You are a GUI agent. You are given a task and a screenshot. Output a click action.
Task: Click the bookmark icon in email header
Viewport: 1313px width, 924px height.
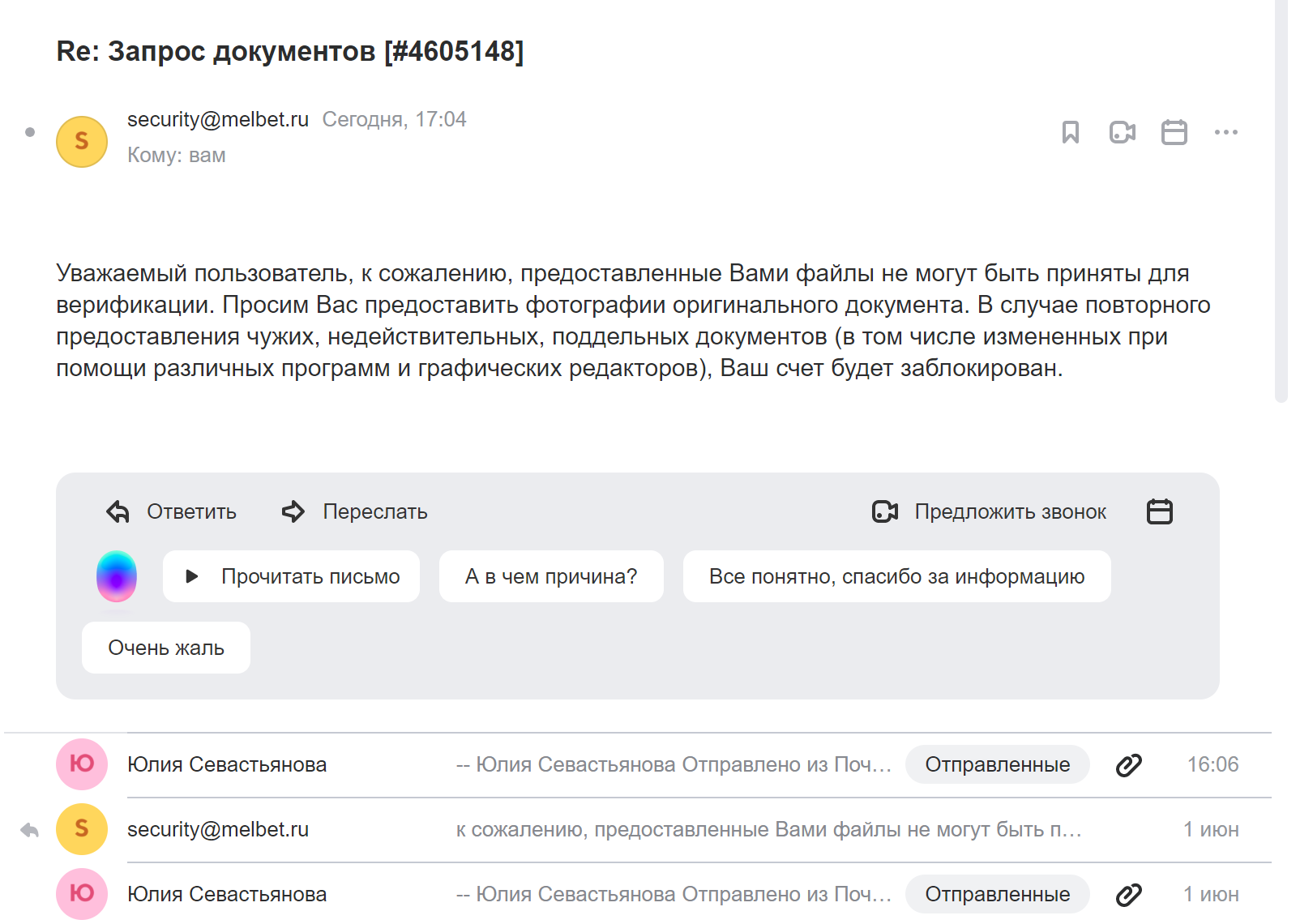tap(1071, 132)
